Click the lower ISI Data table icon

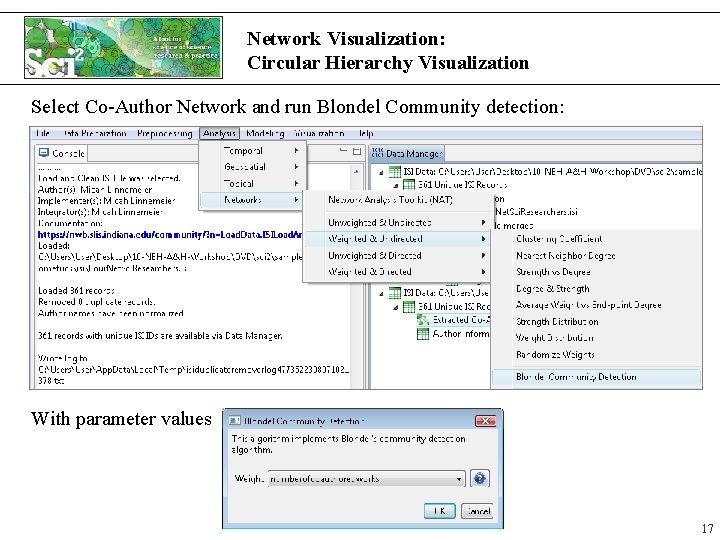tap(395, 293)
